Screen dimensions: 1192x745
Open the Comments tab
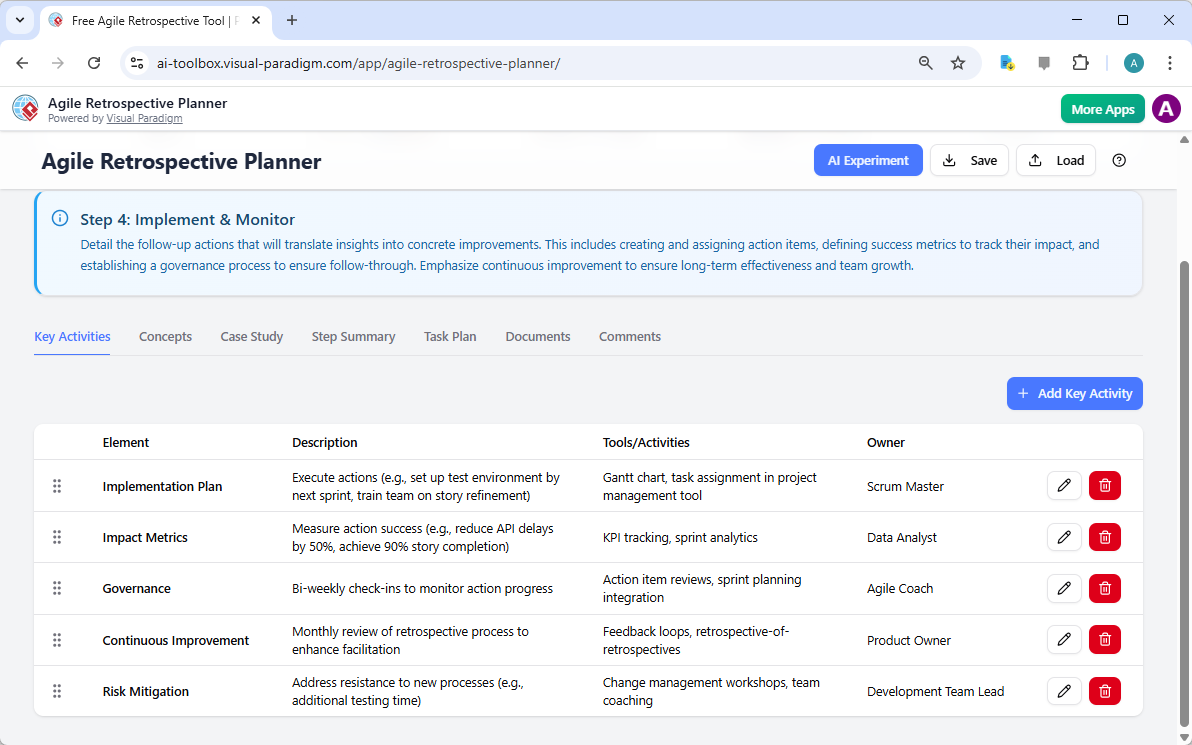[x=629, y=336]
